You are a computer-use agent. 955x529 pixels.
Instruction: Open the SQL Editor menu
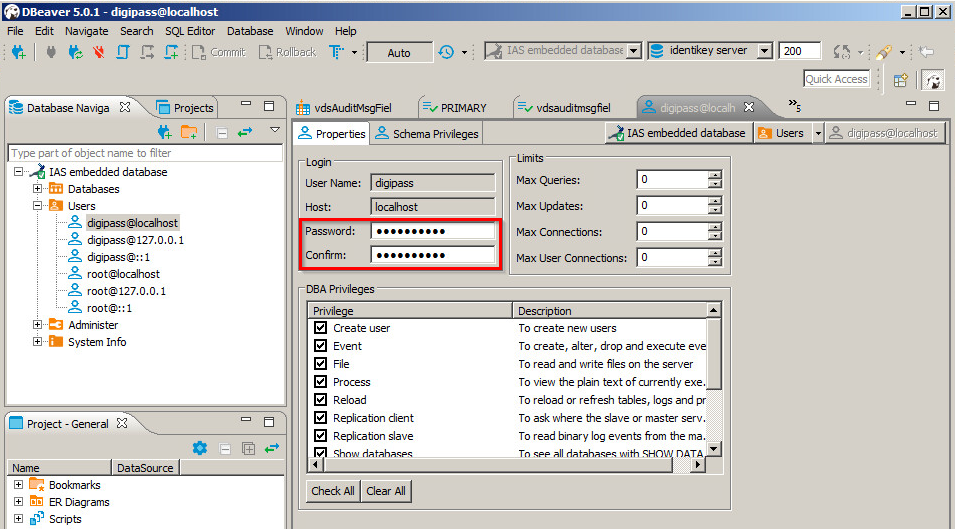coord(190,31)
